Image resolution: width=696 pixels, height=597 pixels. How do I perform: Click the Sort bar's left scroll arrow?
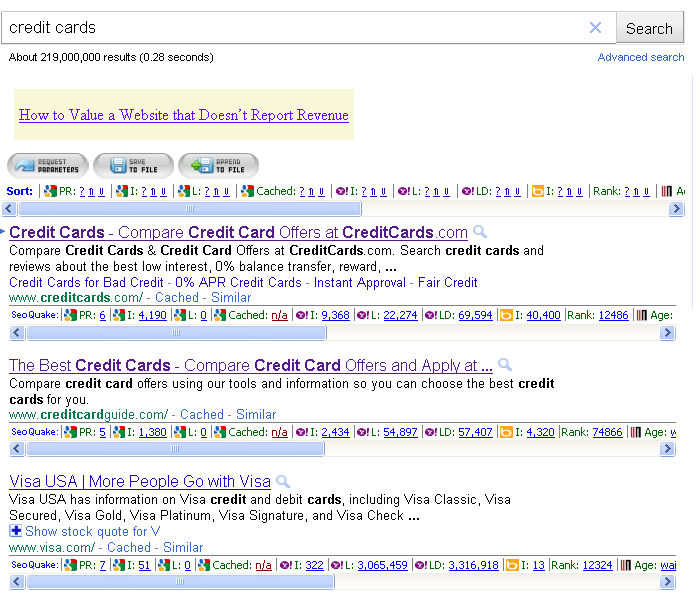(x=9, y=208)
